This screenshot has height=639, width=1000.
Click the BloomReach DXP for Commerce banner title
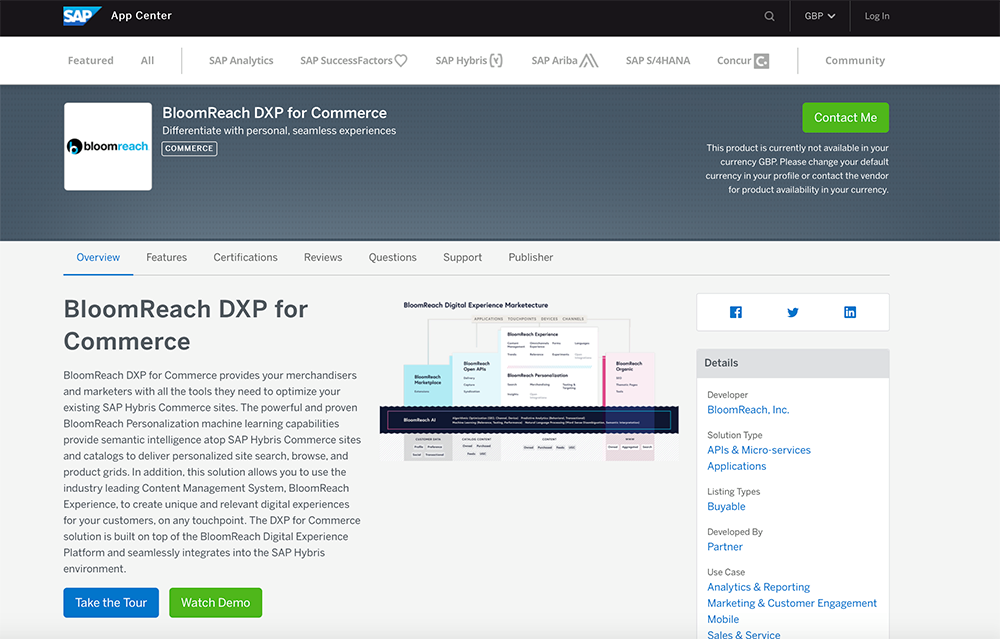click(x=274, y=113)
